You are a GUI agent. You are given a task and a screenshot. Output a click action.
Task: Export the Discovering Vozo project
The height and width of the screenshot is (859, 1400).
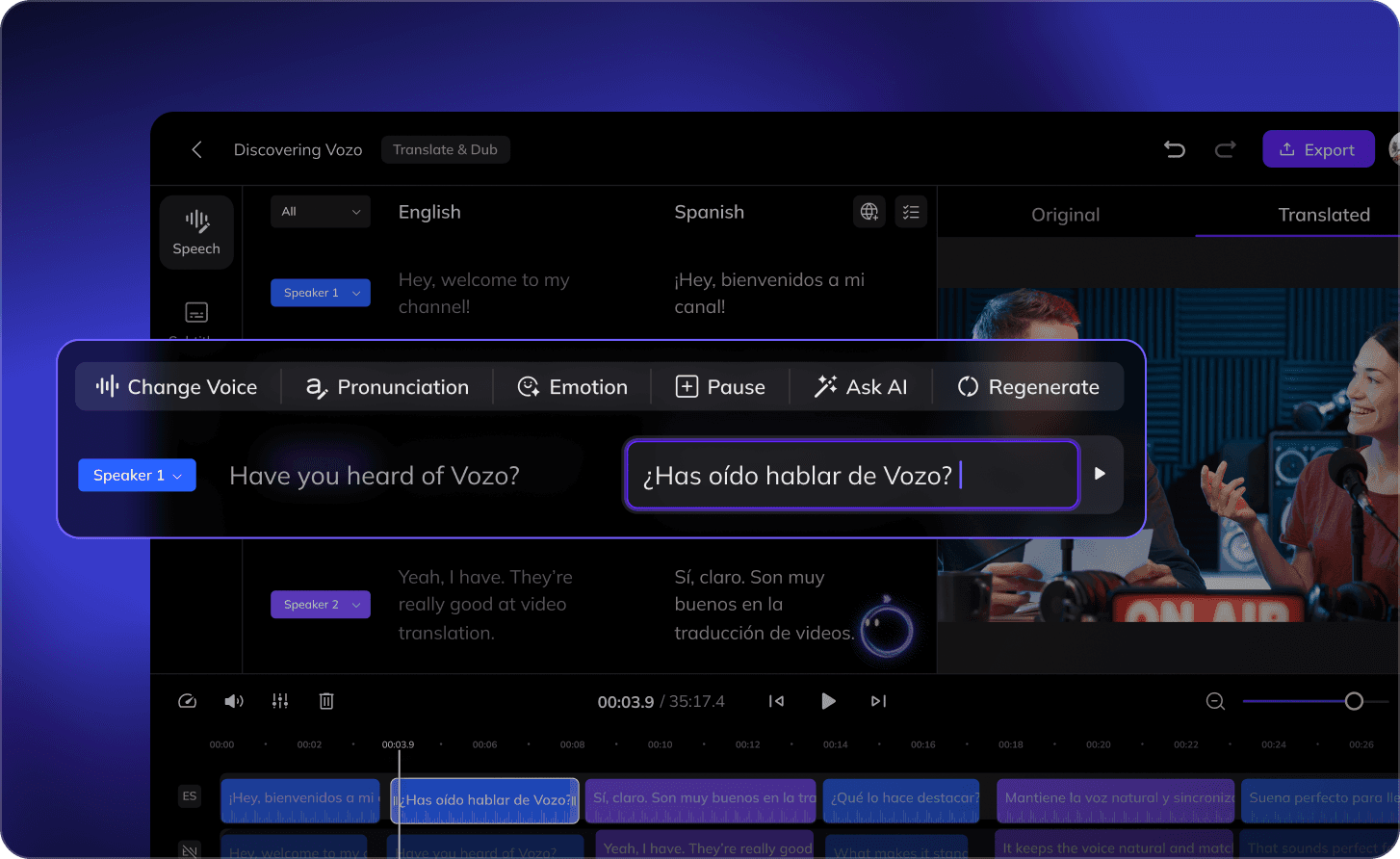point(1318,149)
